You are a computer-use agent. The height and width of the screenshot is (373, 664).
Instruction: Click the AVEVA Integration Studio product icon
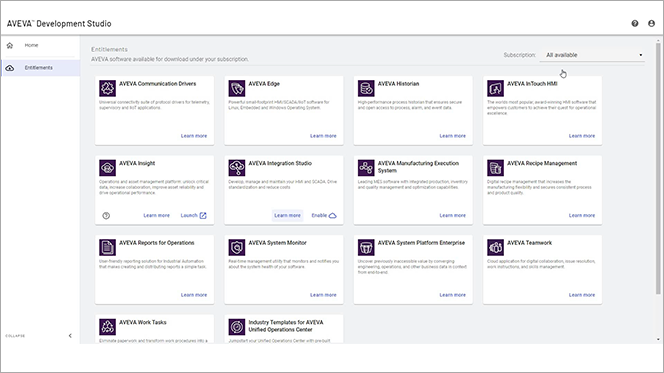[237, 168]
